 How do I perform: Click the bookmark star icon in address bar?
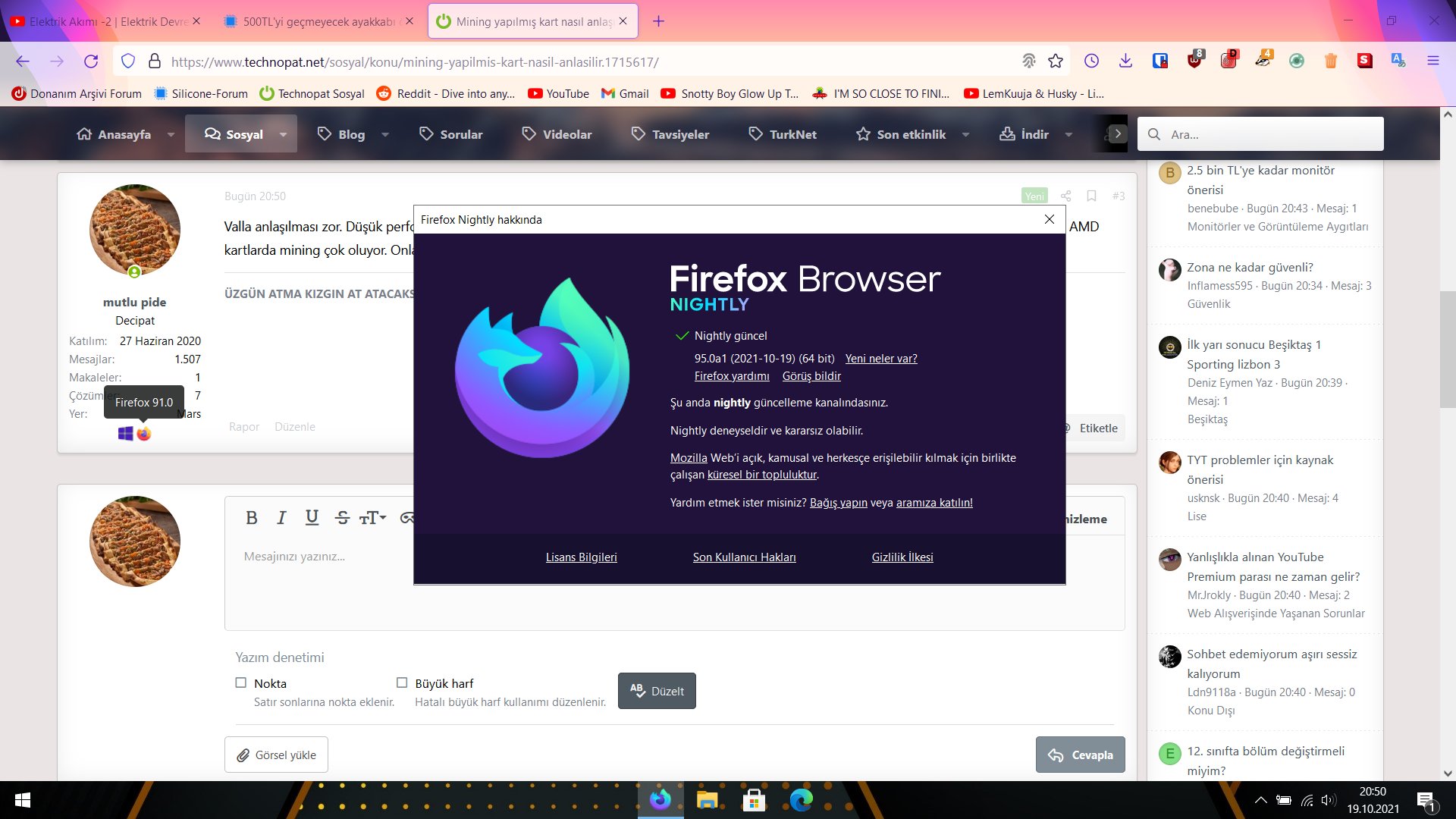click(x=1056, y=61)
